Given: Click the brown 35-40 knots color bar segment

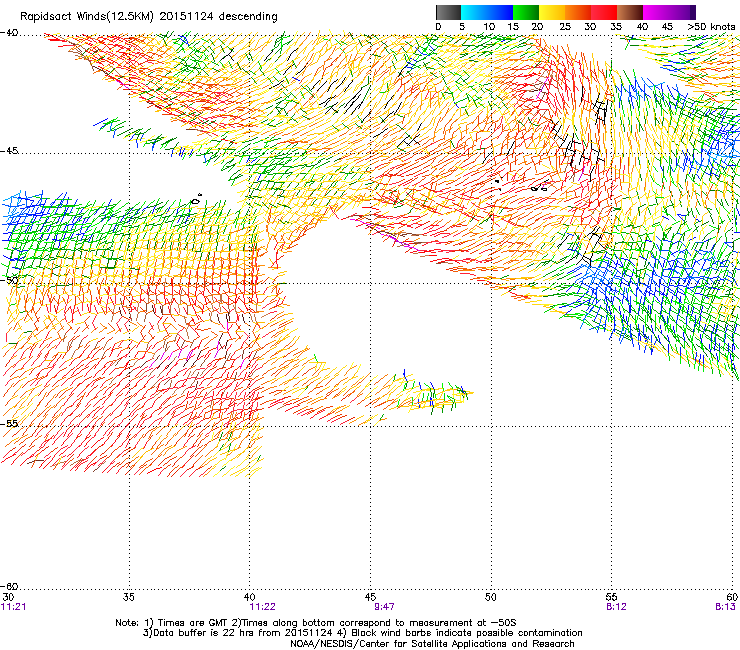Looking at the screenshot, I should click(x=630, y=12).
